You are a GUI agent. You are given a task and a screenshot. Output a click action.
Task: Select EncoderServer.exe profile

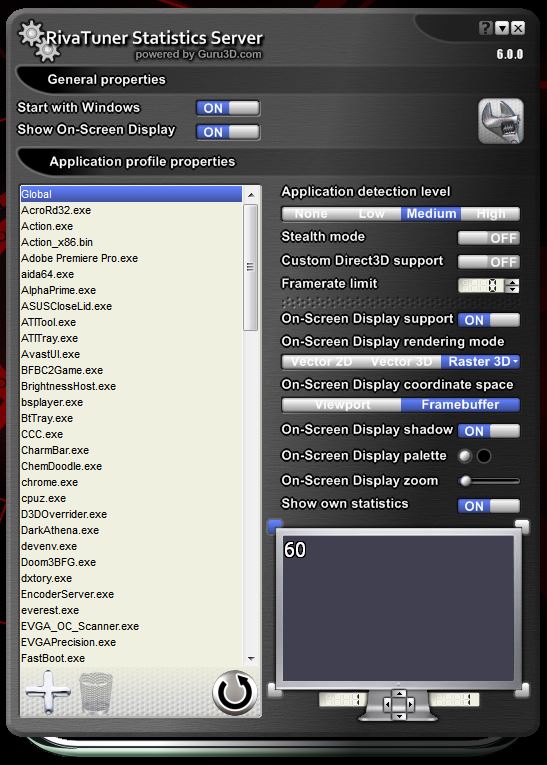[x=131, y=594]
